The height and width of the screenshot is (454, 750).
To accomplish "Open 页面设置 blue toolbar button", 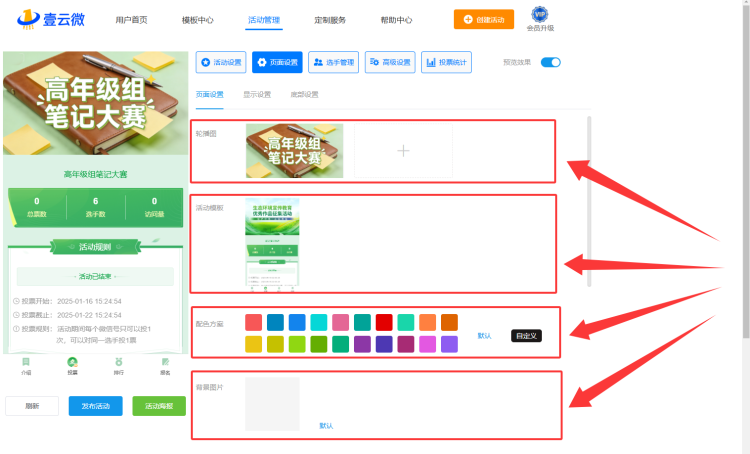I will [x=277, y=62].
